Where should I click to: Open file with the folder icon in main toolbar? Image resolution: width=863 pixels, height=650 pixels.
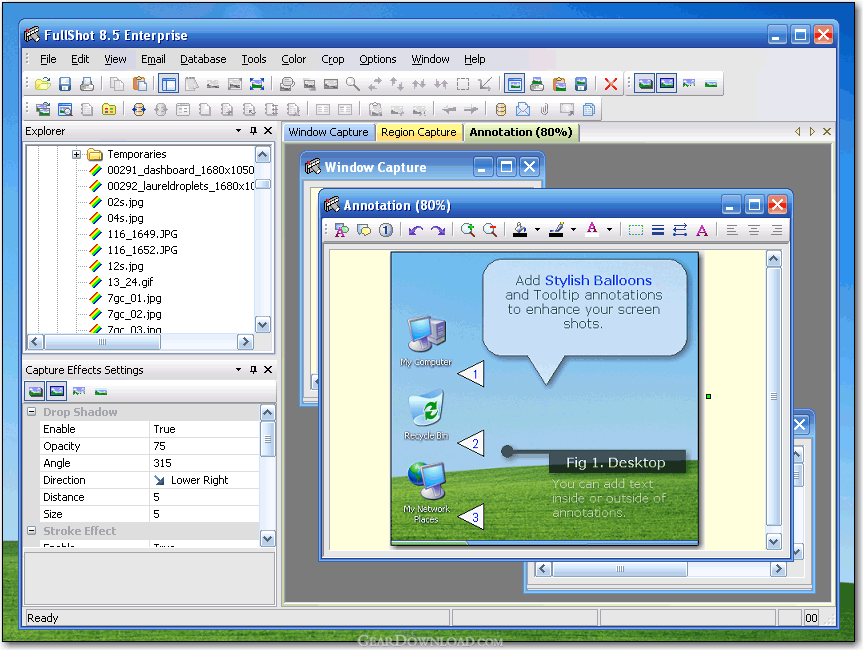[43, 84]
